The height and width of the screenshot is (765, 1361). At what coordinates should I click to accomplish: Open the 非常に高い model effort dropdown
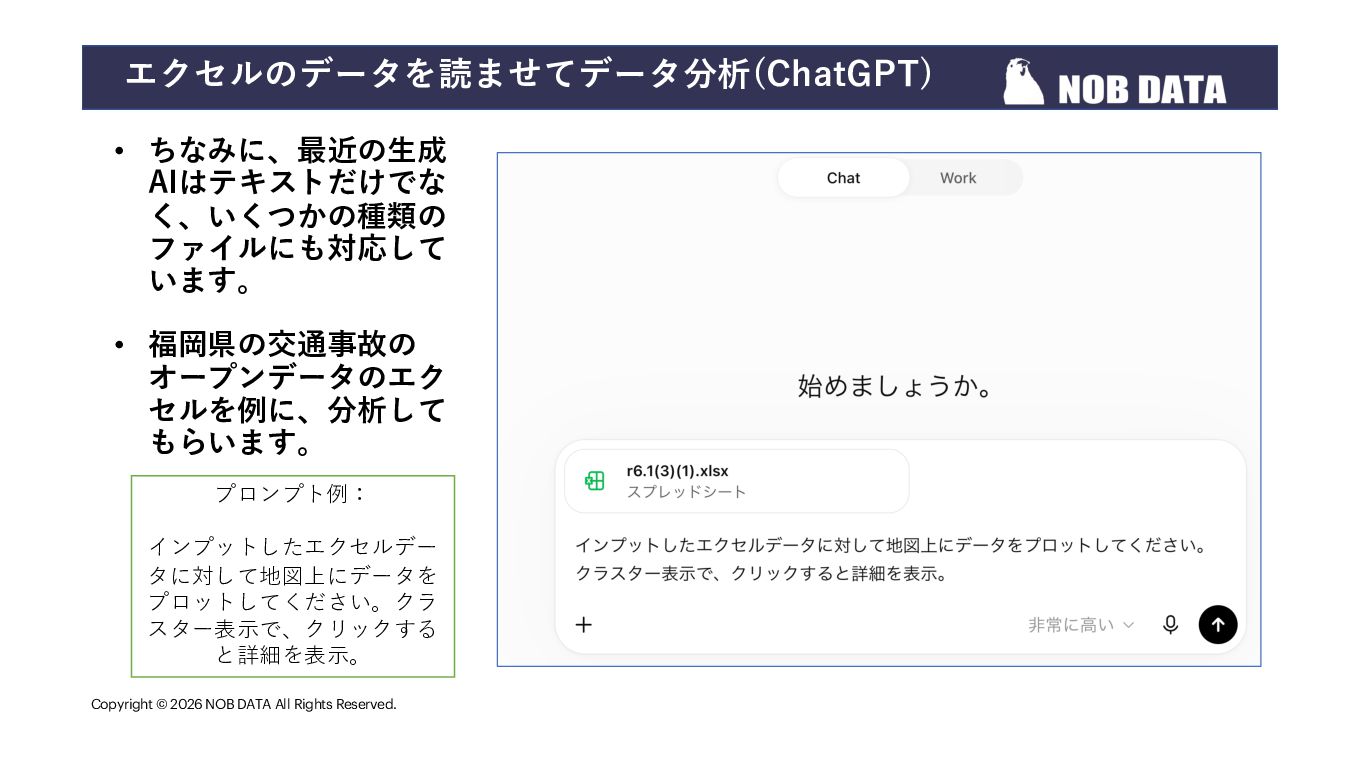click(x=1081, y=625)
